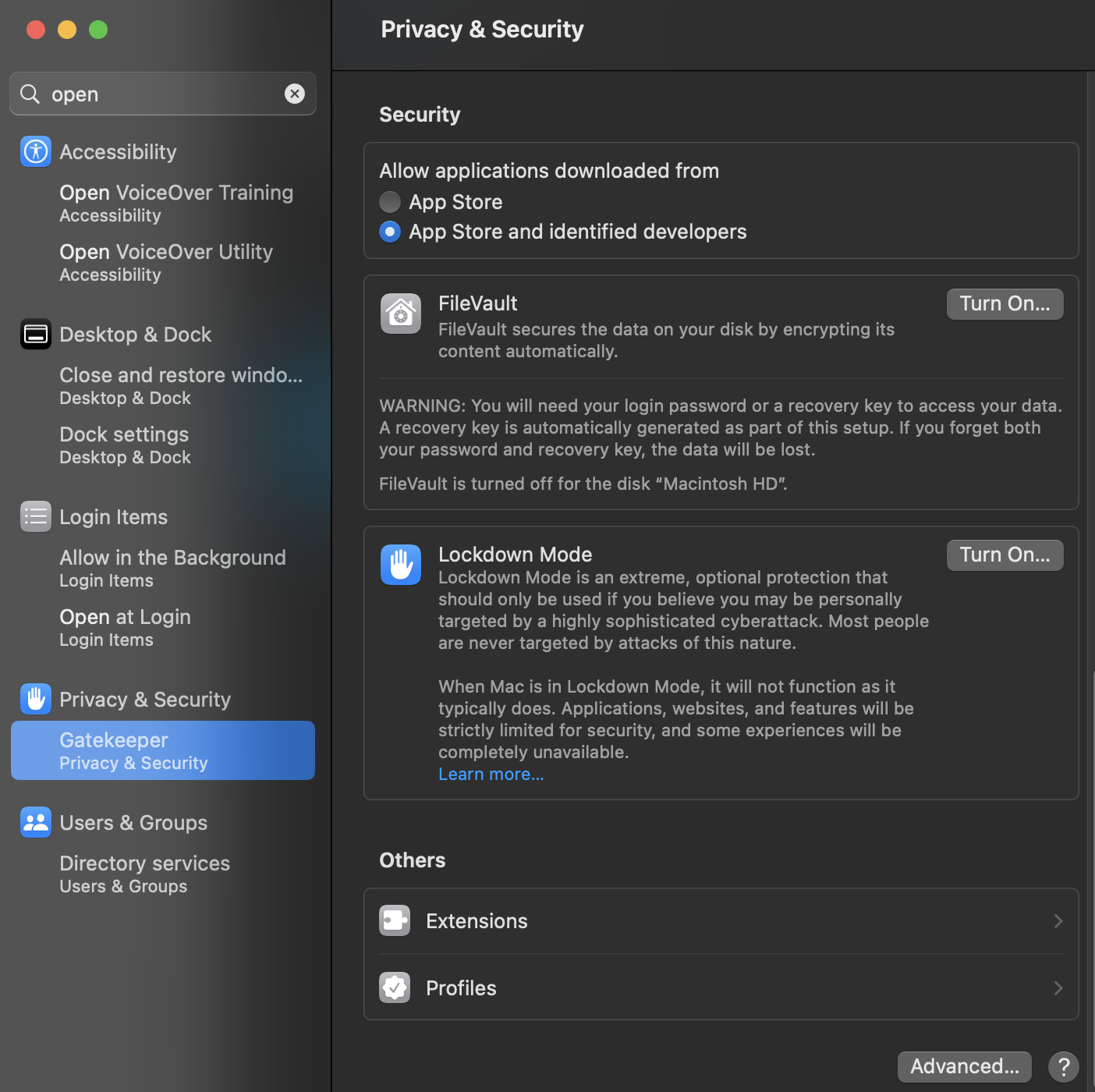Screen dimensions: 1095x1092
Task: Click the Advanced button
Action: 965,1066
